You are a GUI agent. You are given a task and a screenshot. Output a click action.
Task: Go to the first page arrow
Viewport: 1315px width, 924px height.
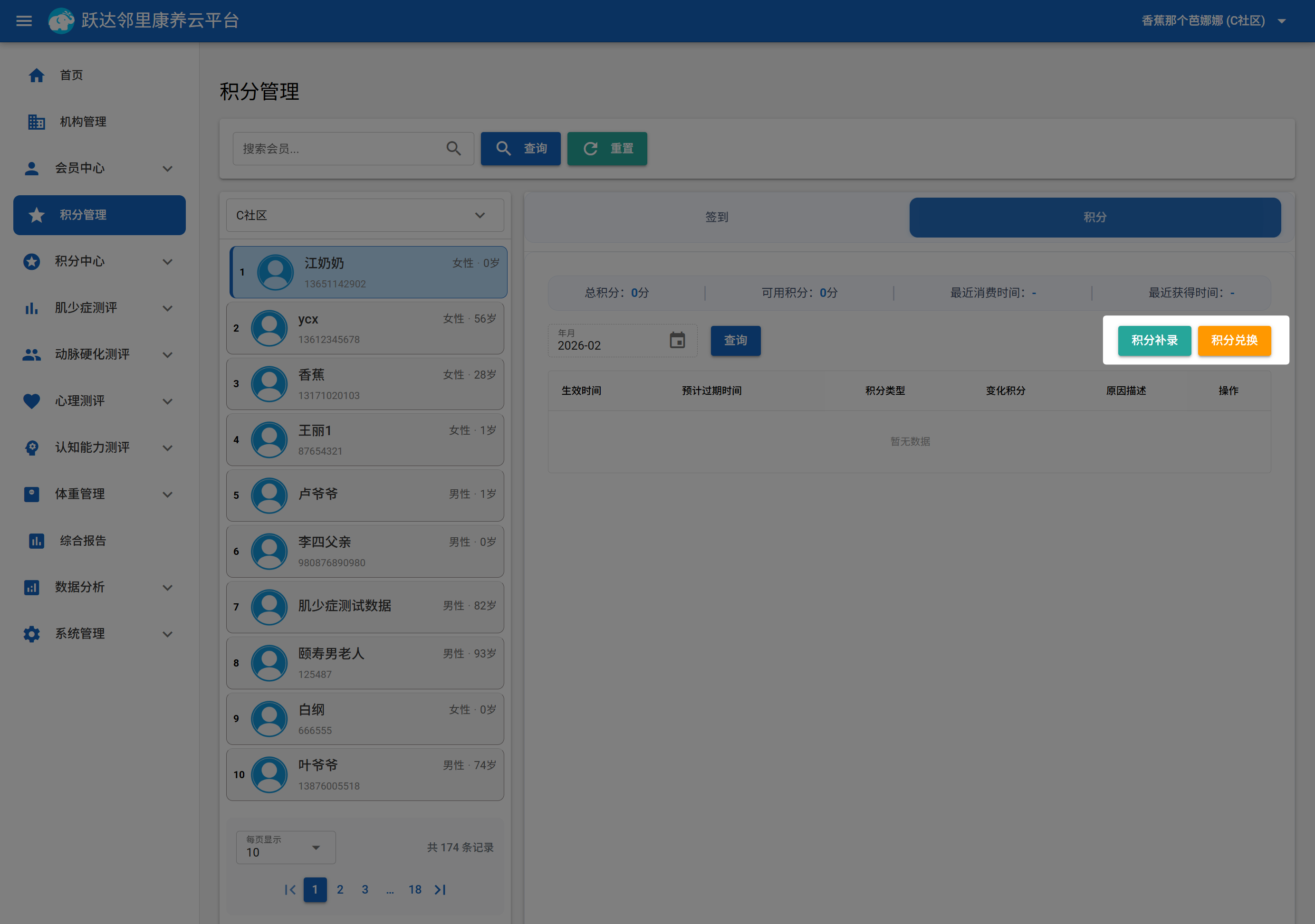[290, 890]
